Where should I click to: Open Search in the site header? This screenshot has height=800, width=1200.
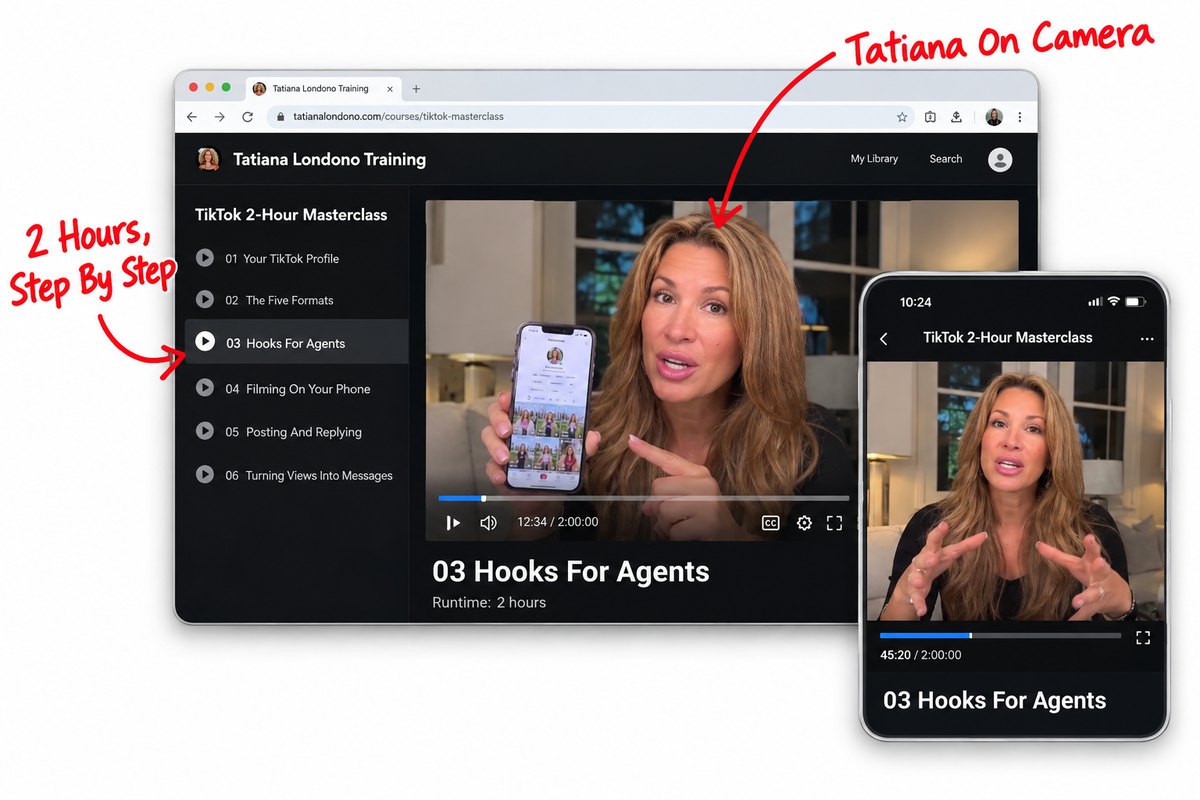946,159
